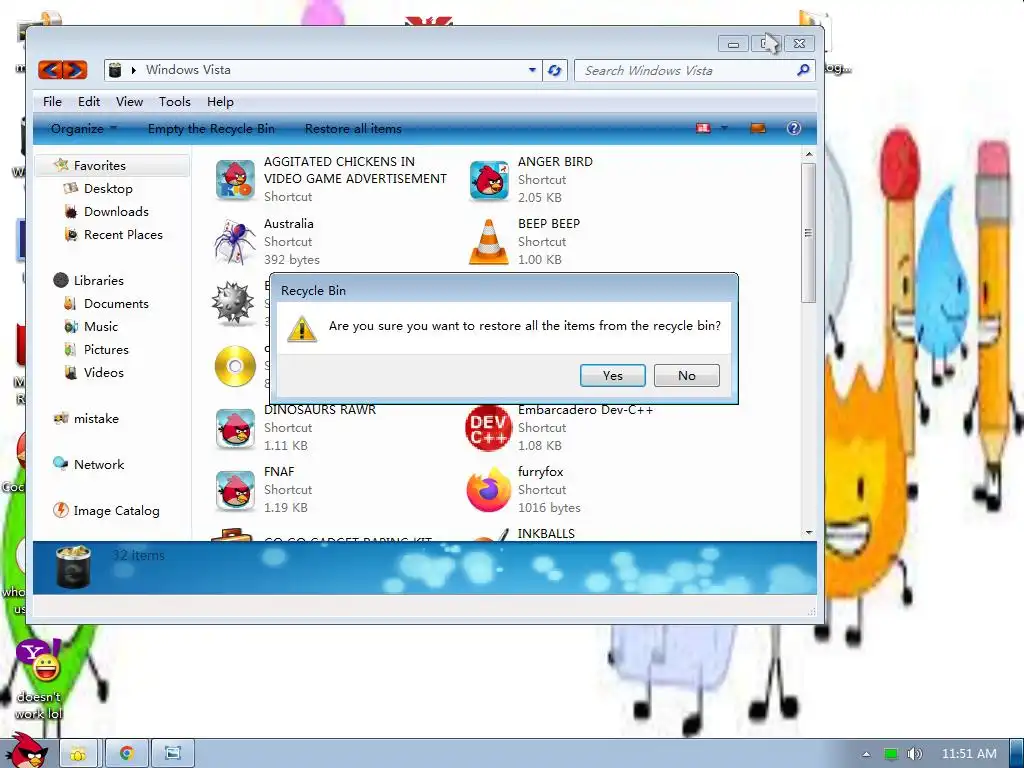Change the view with the views icon
1024x768 pixels.
(703, 128)
